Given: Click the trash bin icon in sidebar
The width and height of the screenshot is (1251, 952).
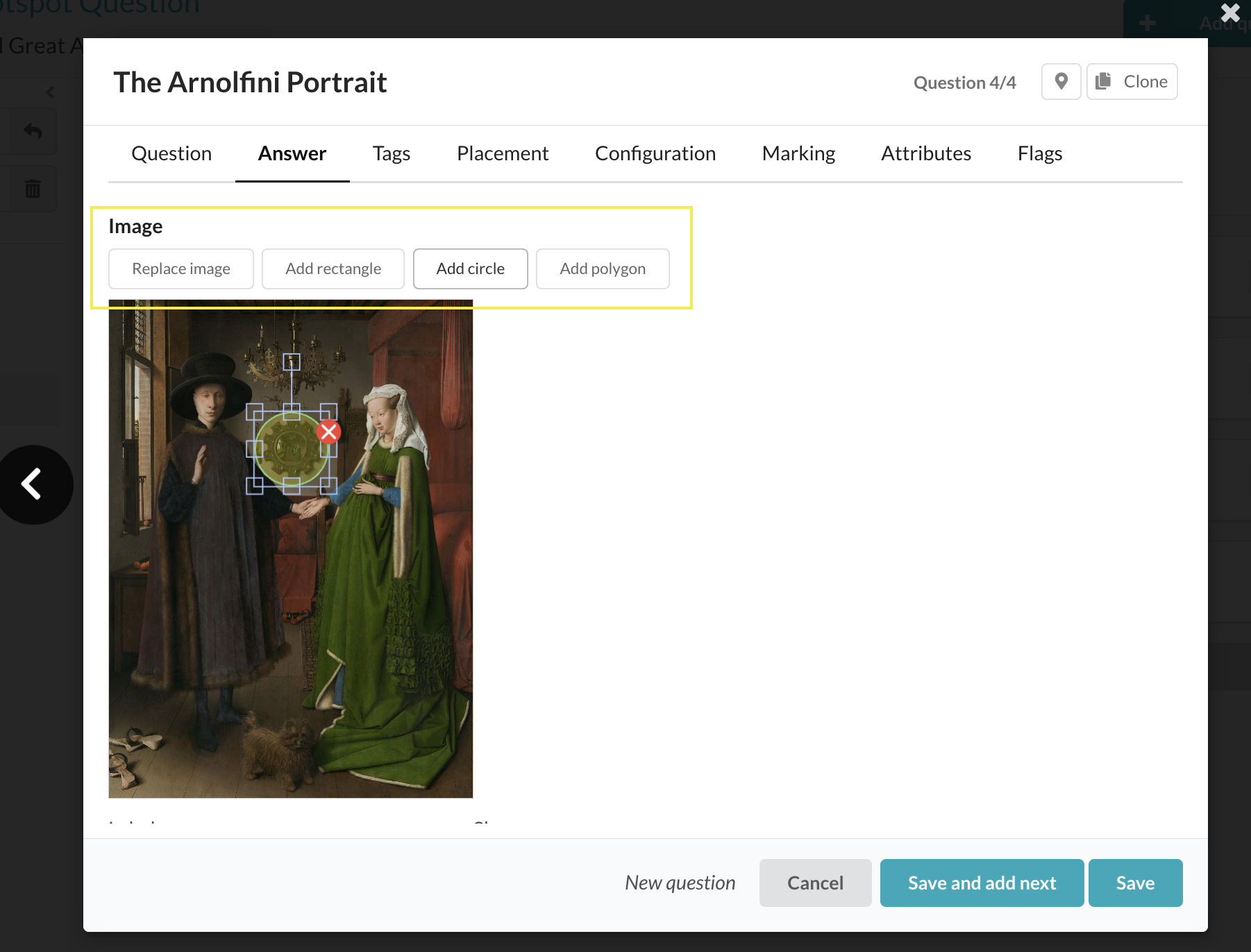Looking at the screenshot, I should pyautogui.click(x=32, y=189).
